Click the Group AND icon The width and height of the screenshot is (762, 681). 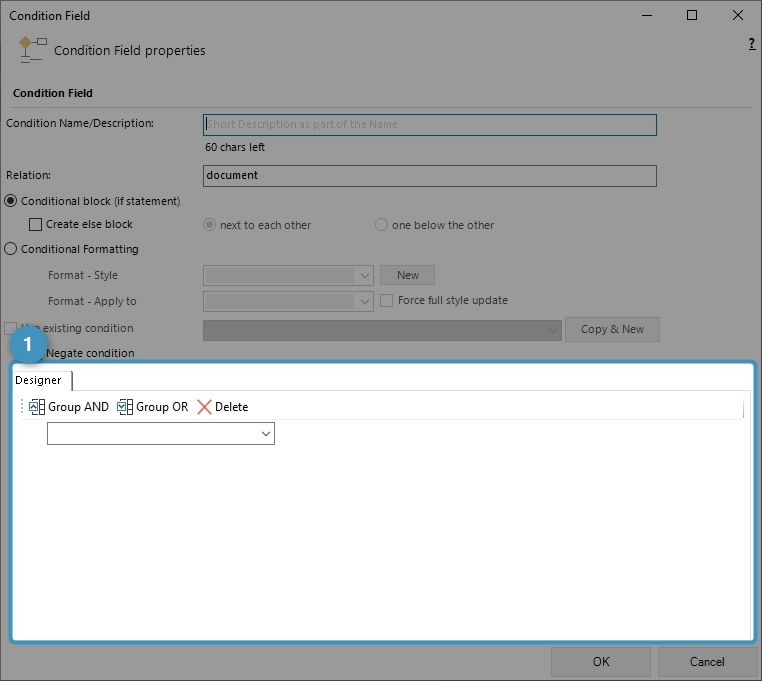[x=38, y=407]
